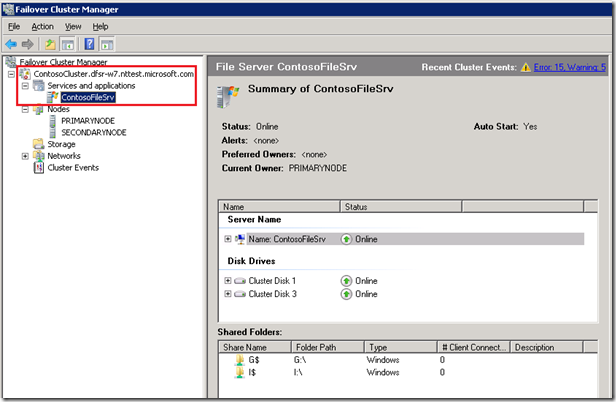Click the Back arrow toolbar icon
This screenshot has height=402, width=616.
tap(11, 44)
